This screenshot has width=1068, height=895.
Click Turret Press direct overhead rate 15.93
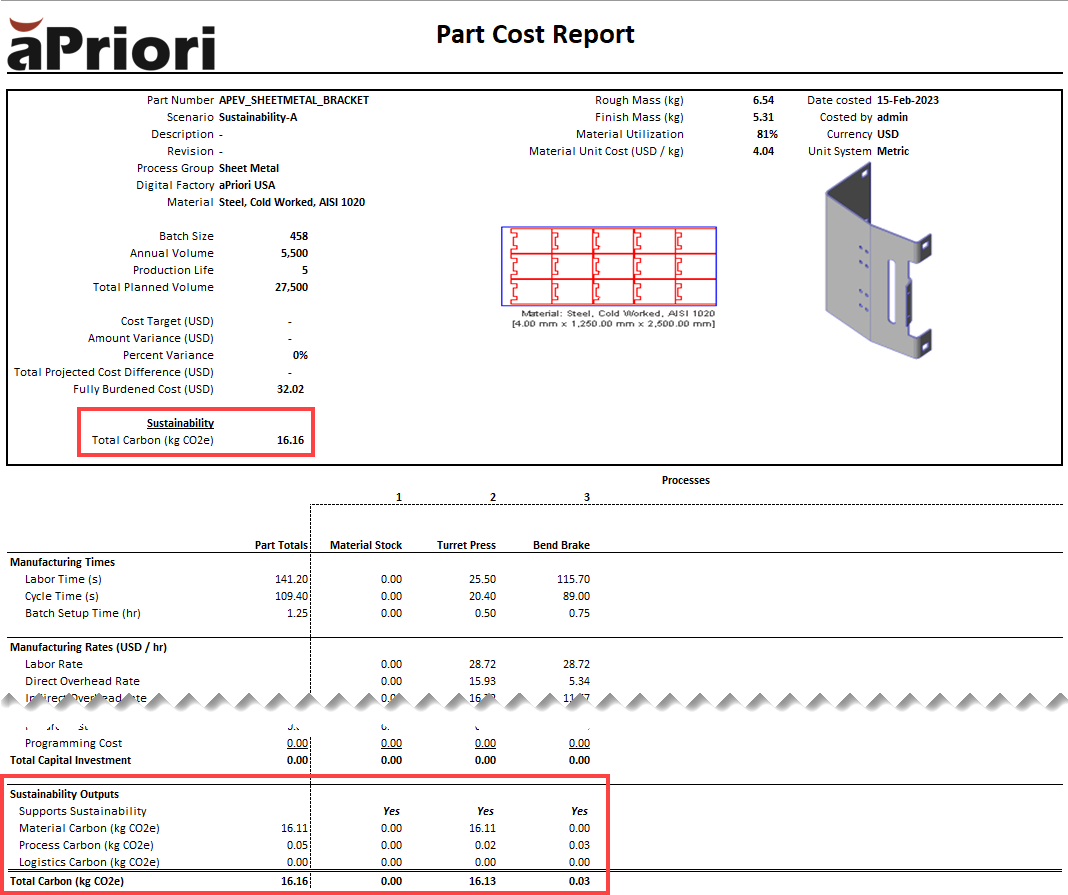pyautogui.click(x=482, y=681)
